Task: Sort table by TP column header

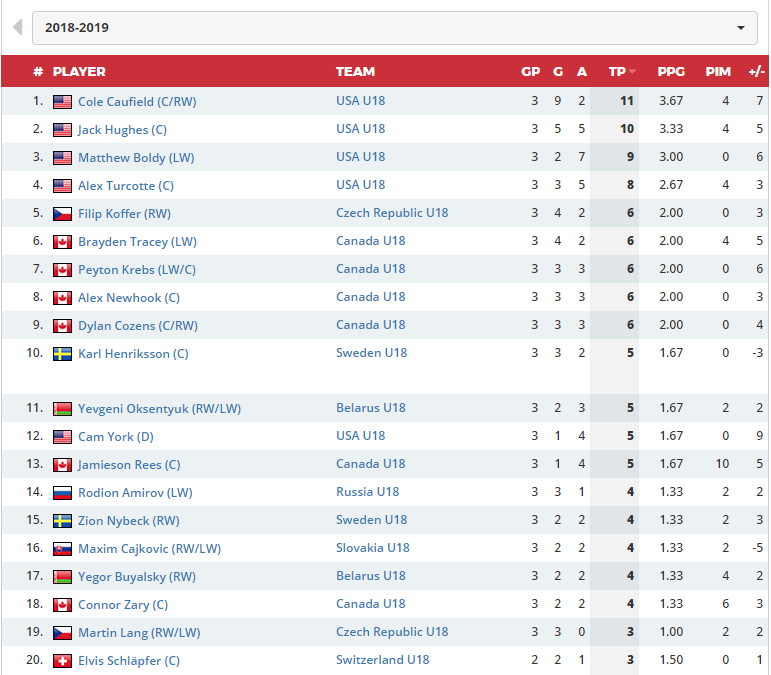Action: [622, 72]
